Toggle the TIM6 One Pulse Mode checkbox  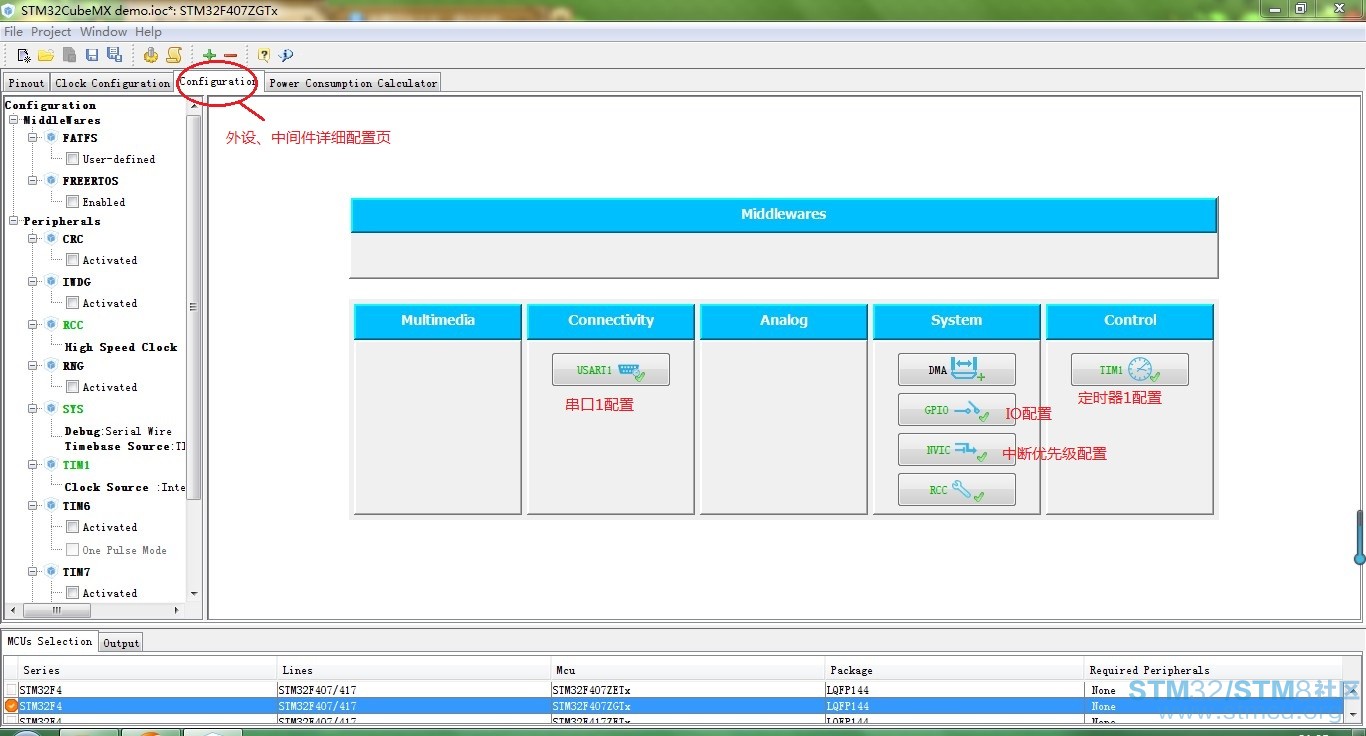(x=72, y=550)
